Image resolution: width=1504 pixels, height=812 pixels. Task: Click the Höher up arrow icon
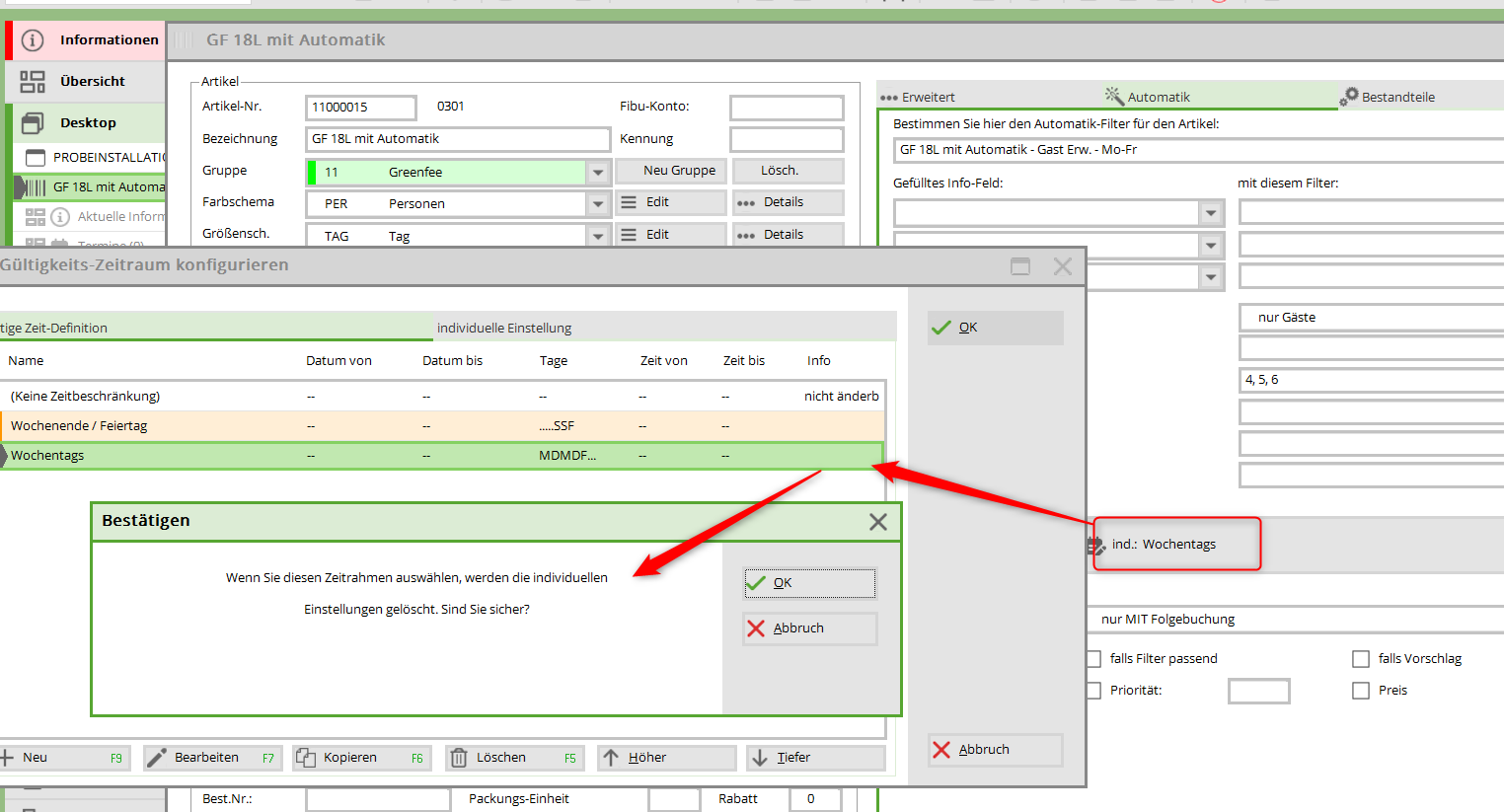pyautogui.click(x=611, y=758)
